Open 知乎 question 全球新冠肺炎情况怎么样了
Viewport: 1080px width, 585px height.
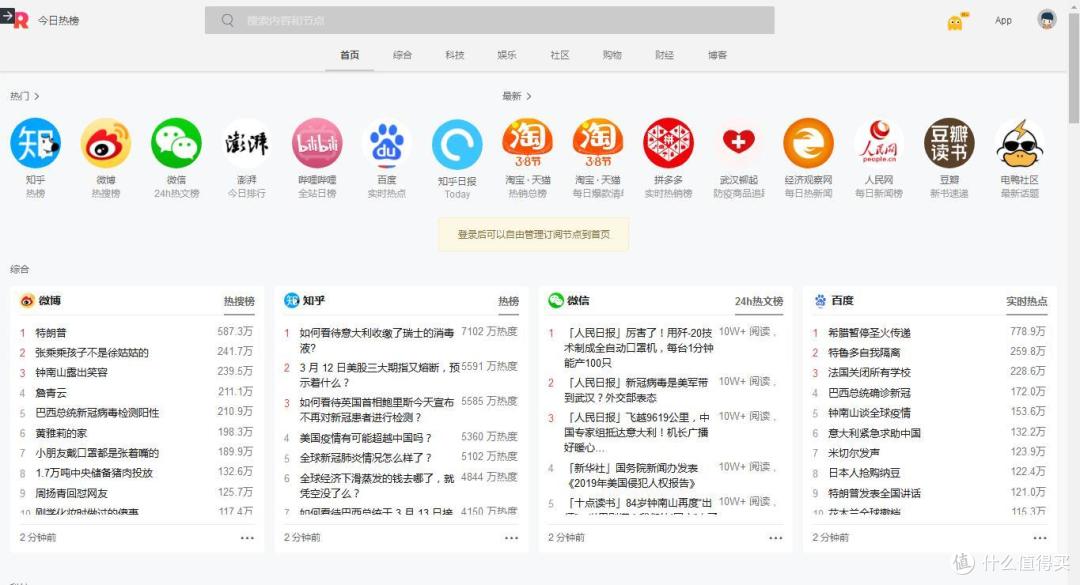point(366,458)
